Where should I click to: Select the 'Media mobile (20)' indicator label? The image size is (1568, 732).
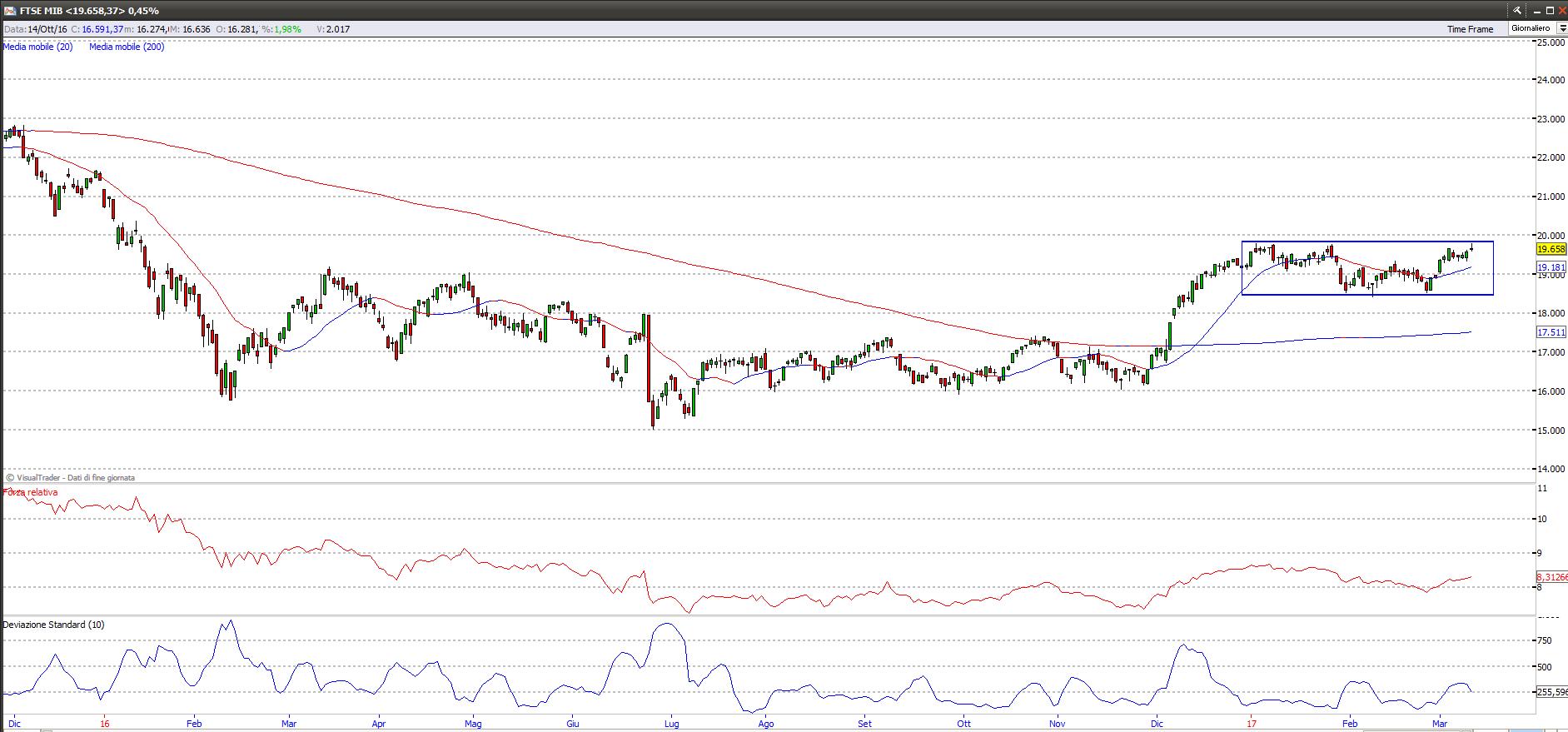[x=37, y=47]
